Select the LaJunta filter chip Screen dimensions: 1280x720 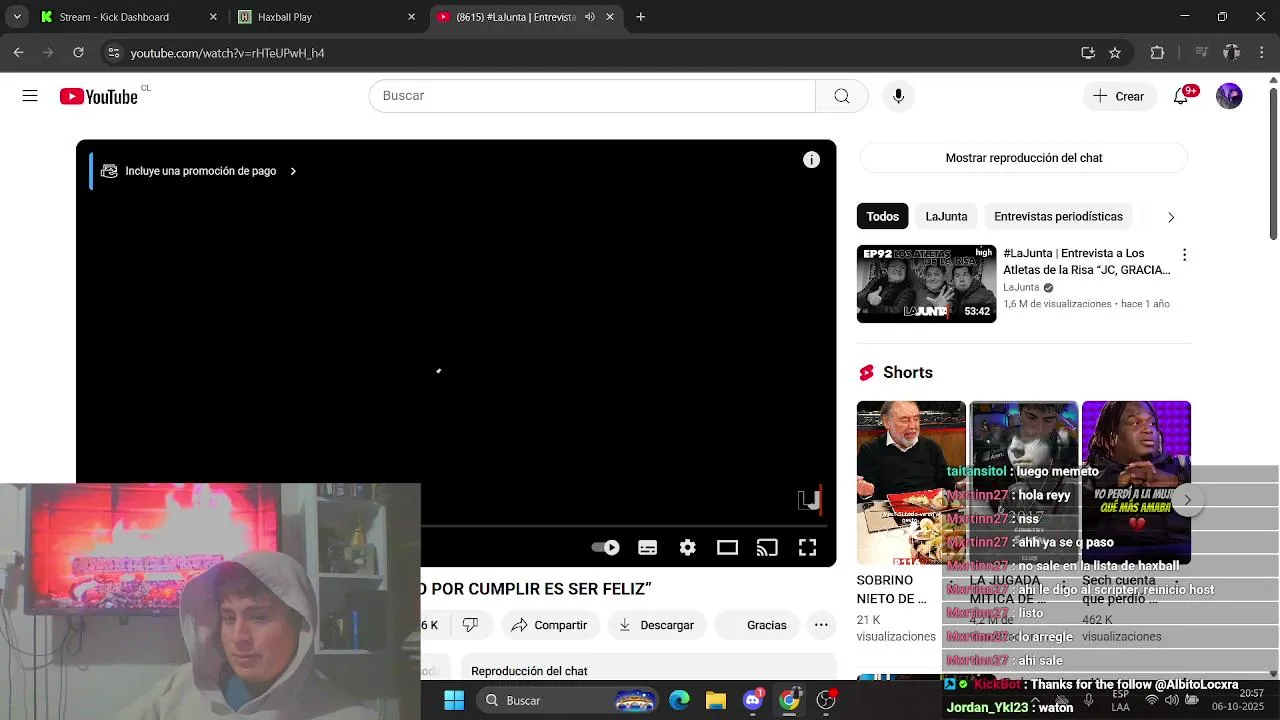click(x=946, y=216)
